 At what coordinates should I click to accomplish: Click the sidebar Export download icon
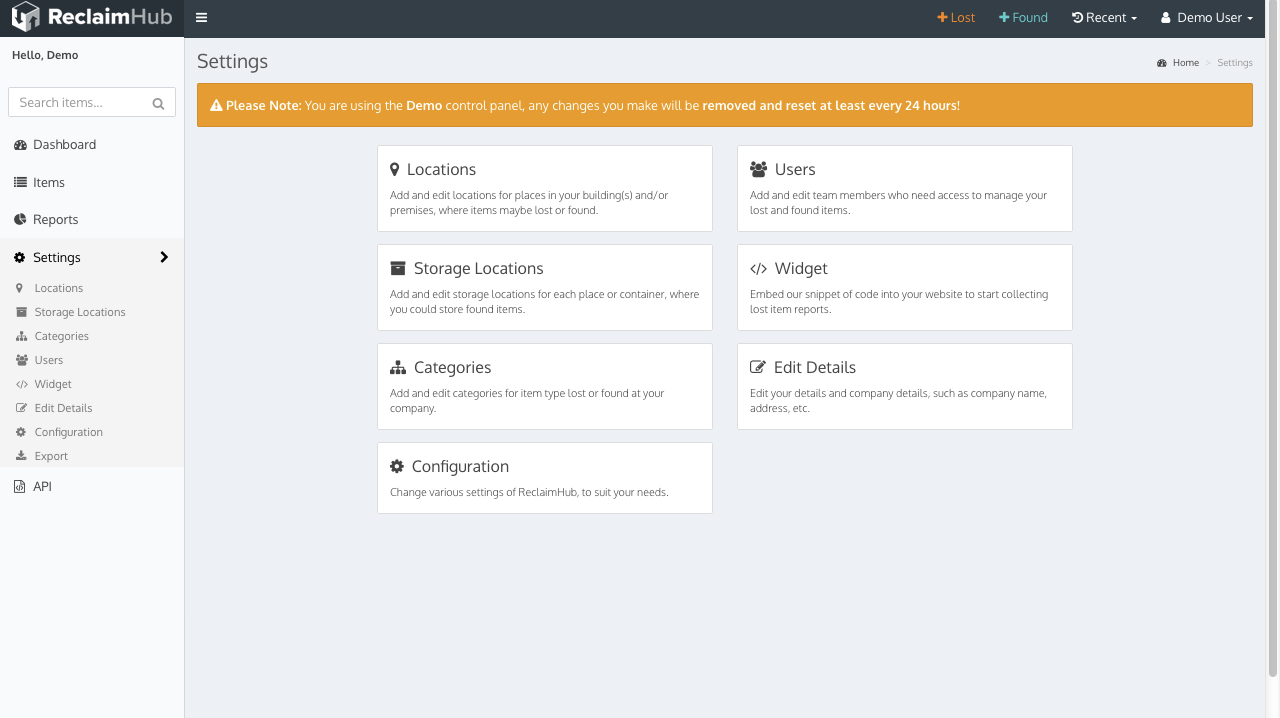[21, 456]
